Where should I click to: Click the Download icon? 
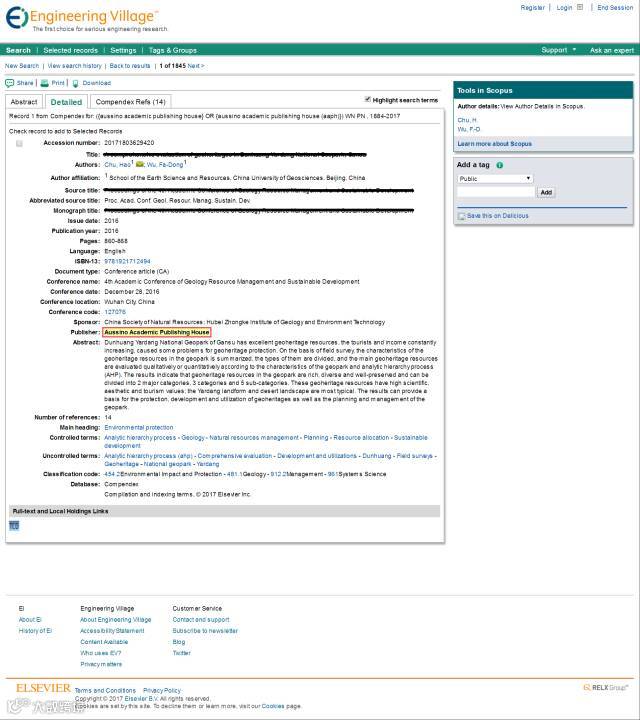click(x=76, y=83)
